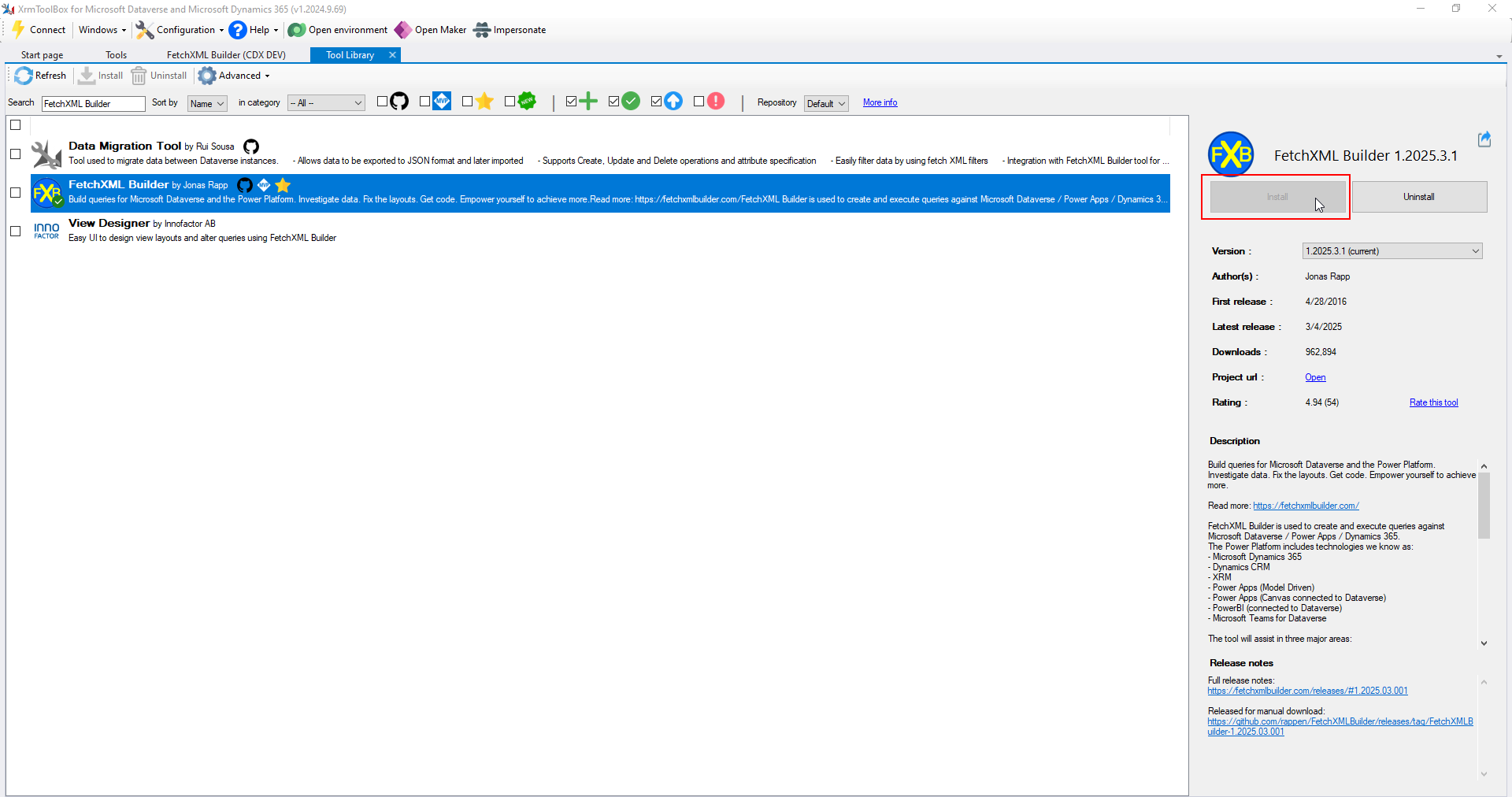Toggle the select-all checkbox above the list
Viewport: 1512px width, 797px height.
point(15,124)
